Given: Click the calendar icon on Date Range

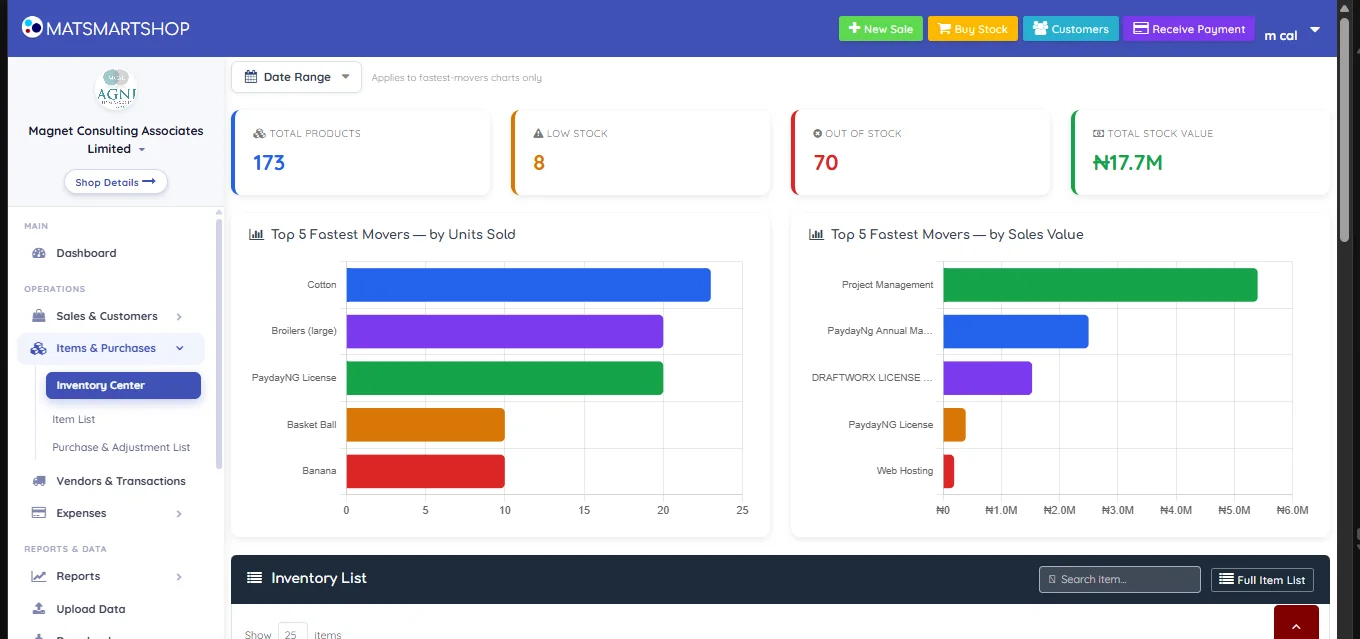Looking at the screenshot, I should tap(250, 77).
